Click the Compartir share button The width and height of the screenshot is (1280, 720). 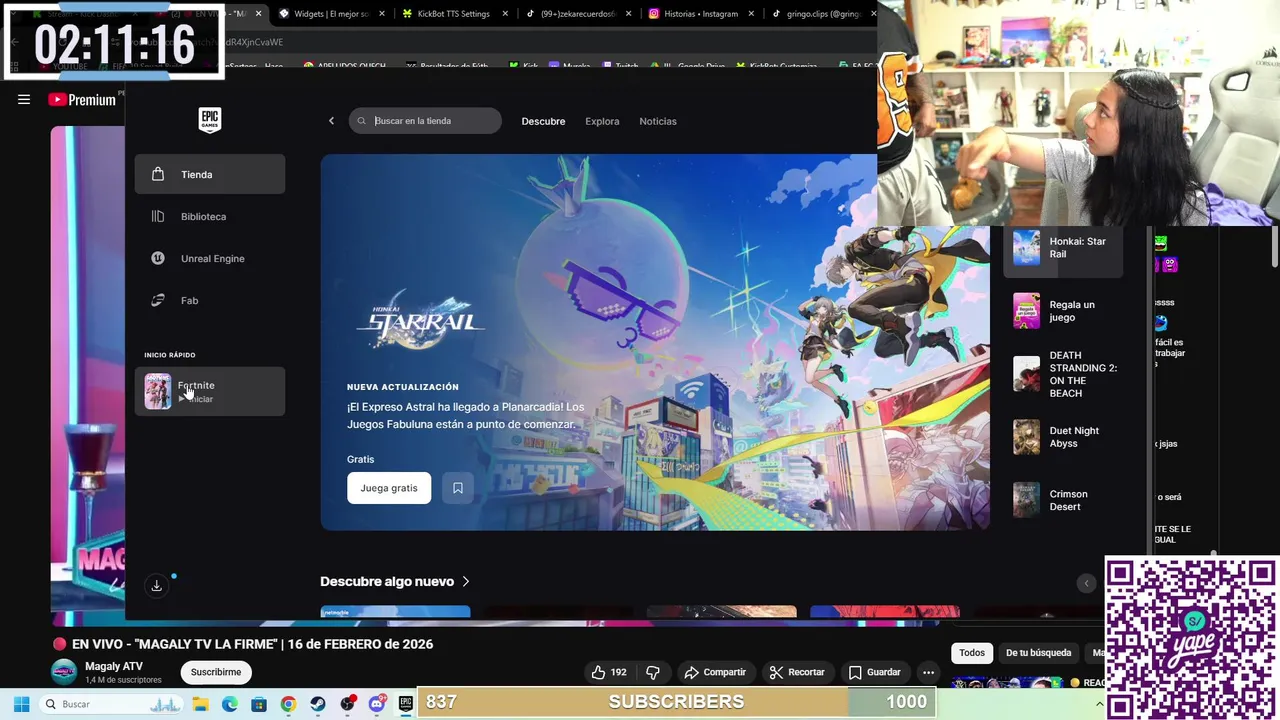[x=715, y=672]
